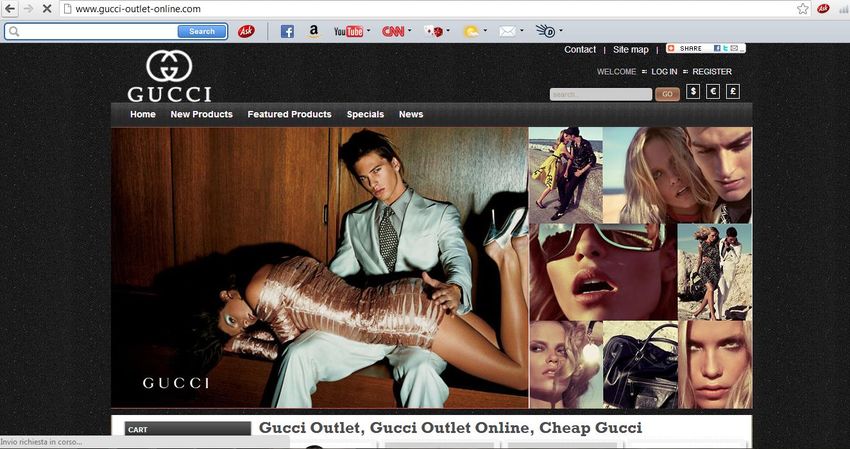Viewport: 850px width, 449px height.
Task: Expand the YouTube dropdown arrow
Action: pyautogui.click(x=369, y=30)
